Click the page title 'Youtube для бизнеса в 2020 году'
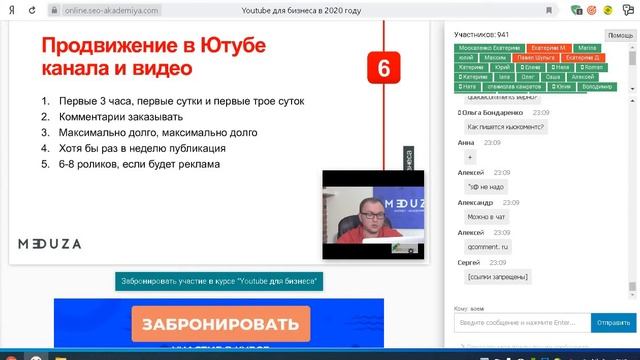 coord(301,11)
